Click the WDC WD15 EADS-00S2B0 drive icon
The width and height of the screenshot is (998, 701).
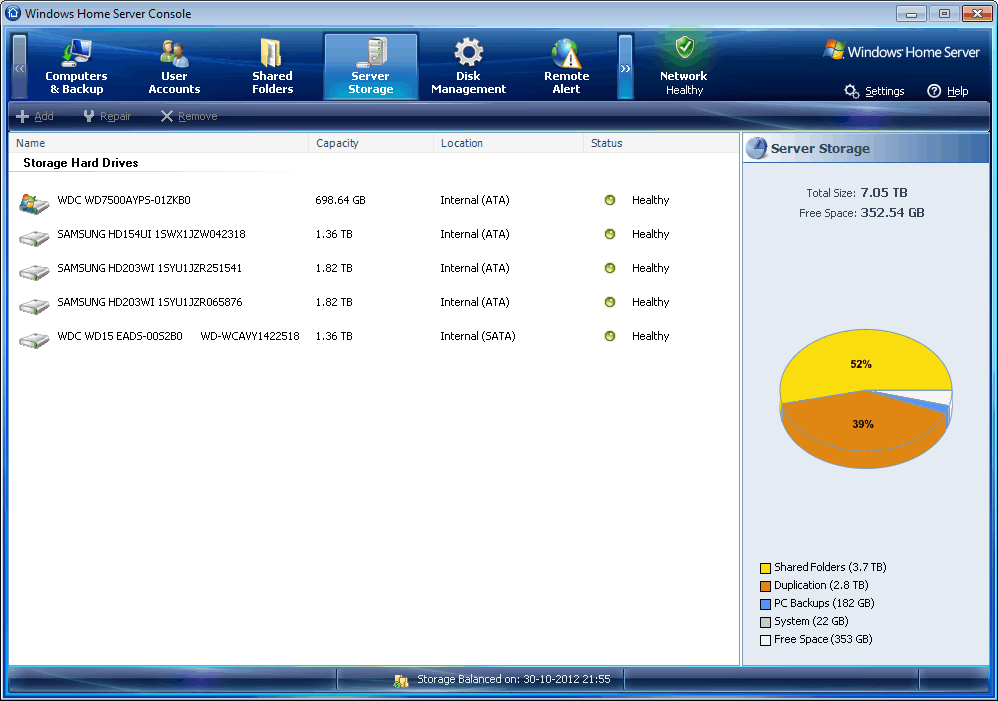pyautogui.click(x=34, y=340)
